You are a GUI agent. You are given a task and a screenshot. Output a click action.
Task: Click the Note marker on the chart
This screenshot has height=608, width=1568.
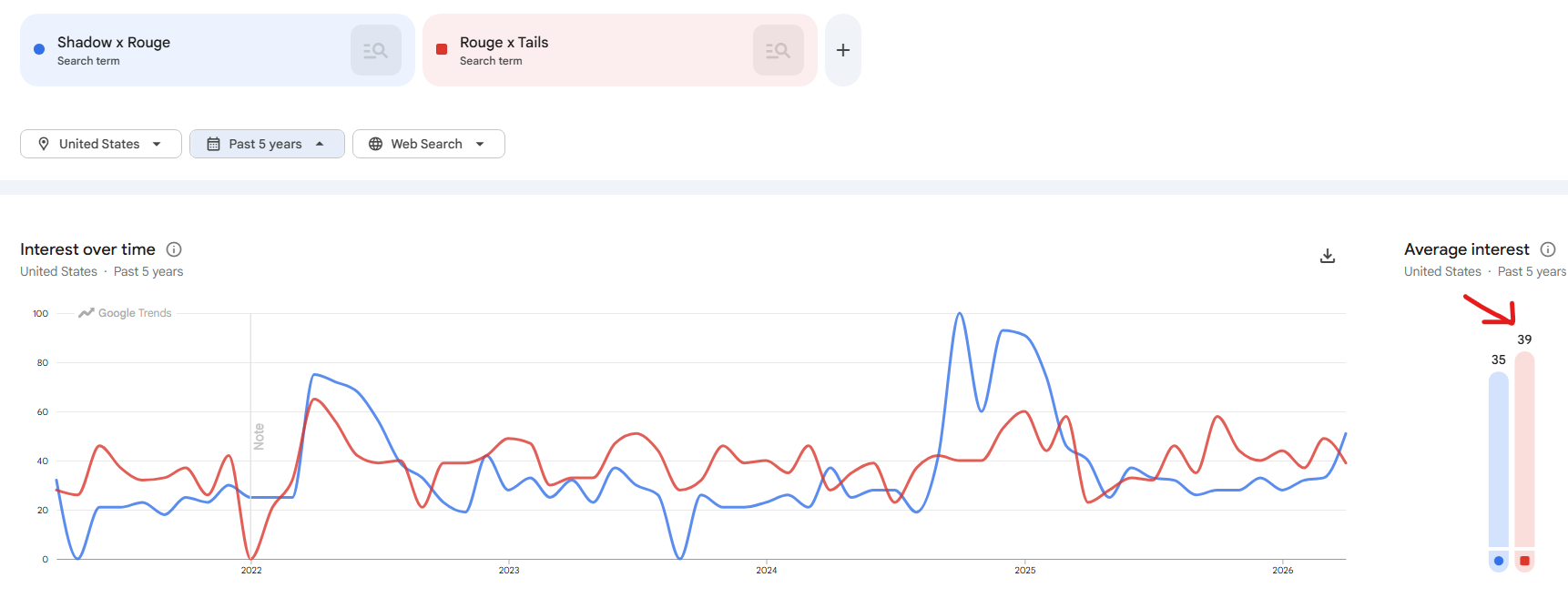[259, 436]
